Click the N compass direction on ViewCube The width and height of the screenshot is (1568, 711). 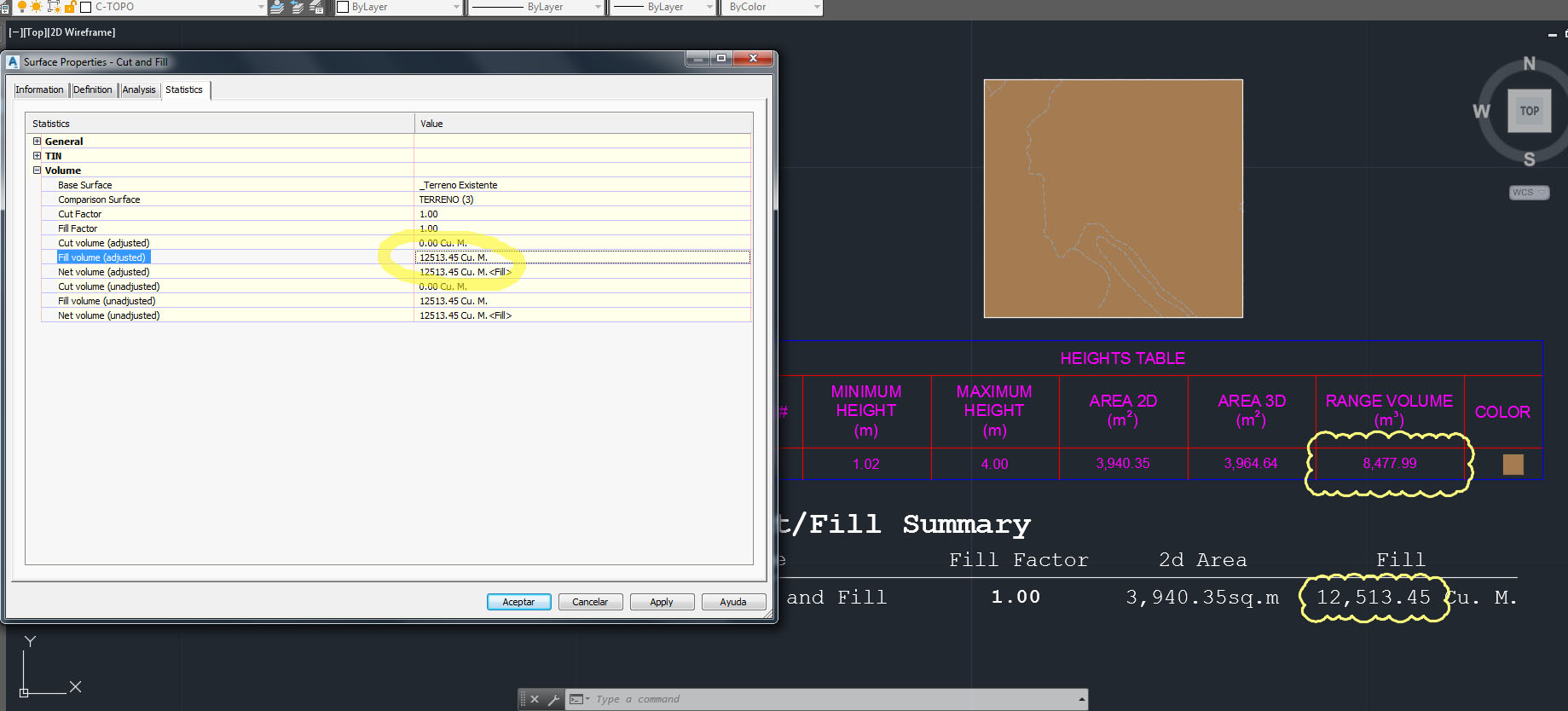(x=1530, y=64)
